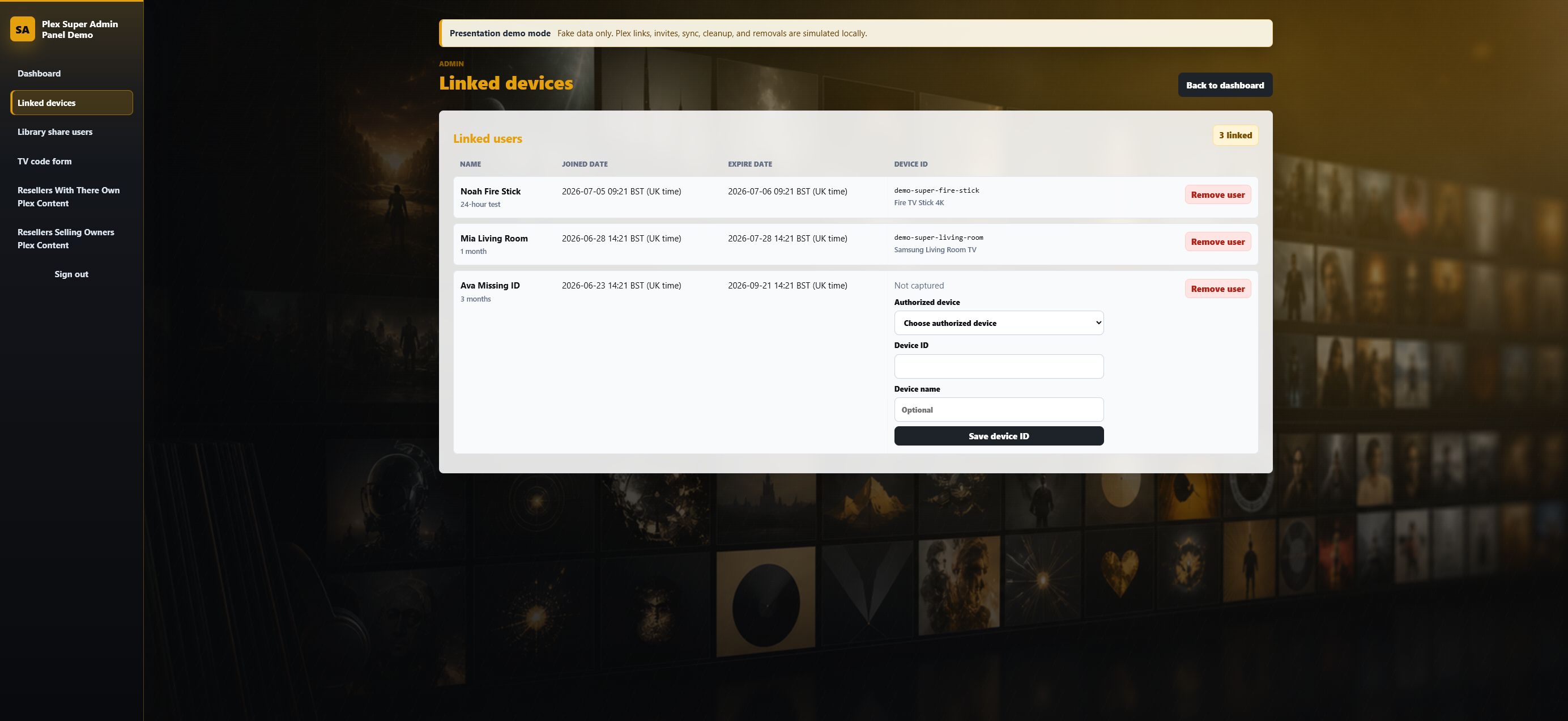This screenshot has width=1568, height=721.
Task: Remove user Mia Living Room
Action: 1217,241
